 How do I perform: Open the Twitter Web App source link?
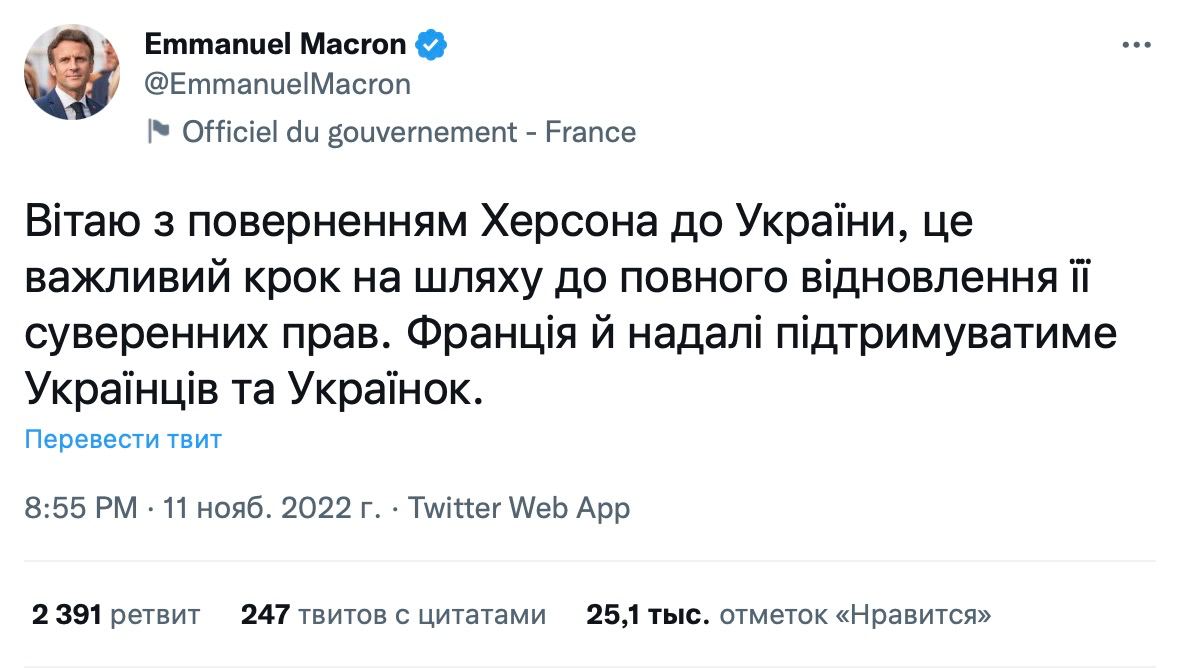520,508
